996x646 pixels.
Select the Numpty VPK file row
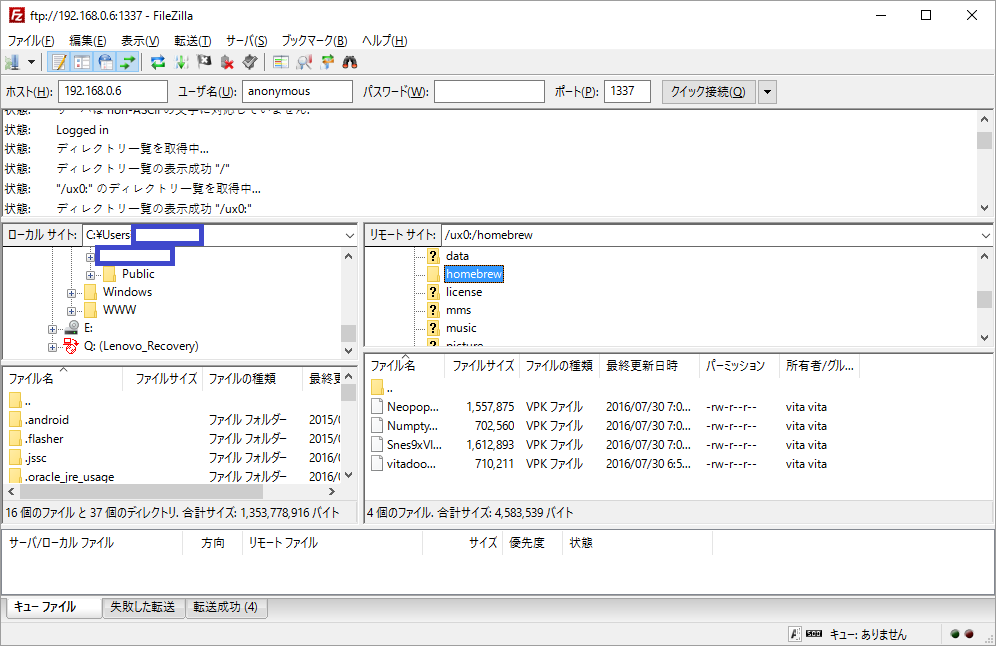click(x=614, y=426)
